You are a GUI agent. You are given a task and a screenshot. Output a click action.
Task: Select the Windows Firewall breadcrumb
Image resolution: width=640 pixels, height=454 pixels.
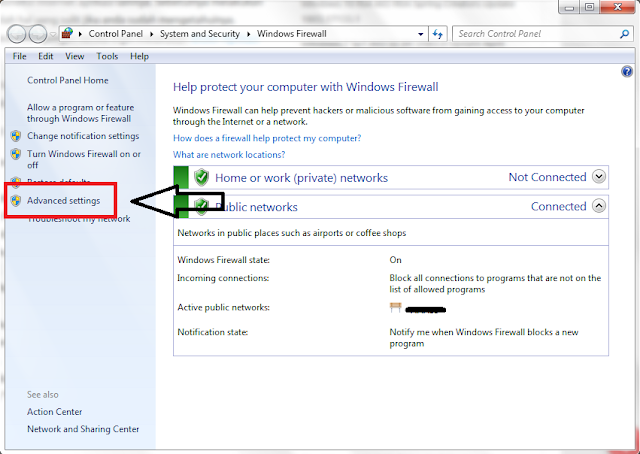(x=291, y=34)
